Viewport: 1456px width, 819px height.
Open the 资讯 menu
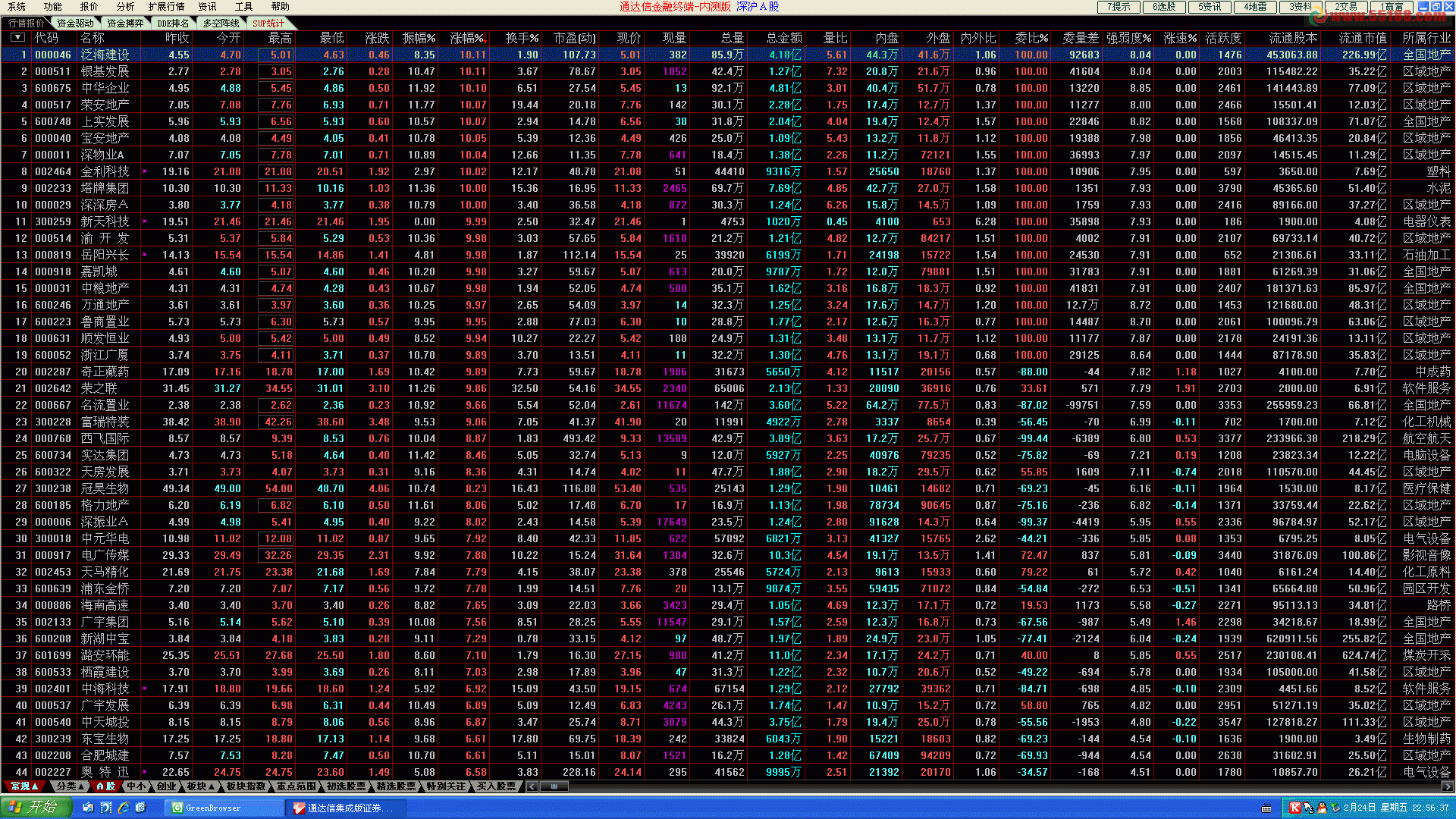point(207,7)
